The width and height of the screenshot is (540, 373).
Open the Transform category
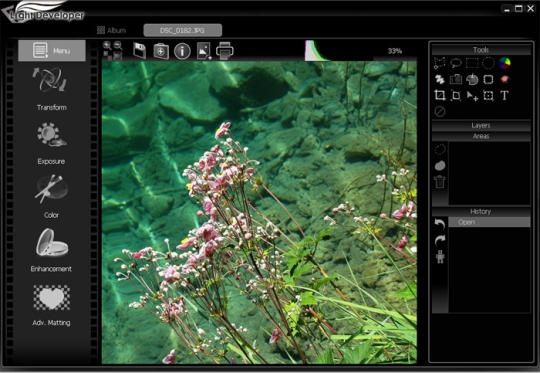coord(51,89)
